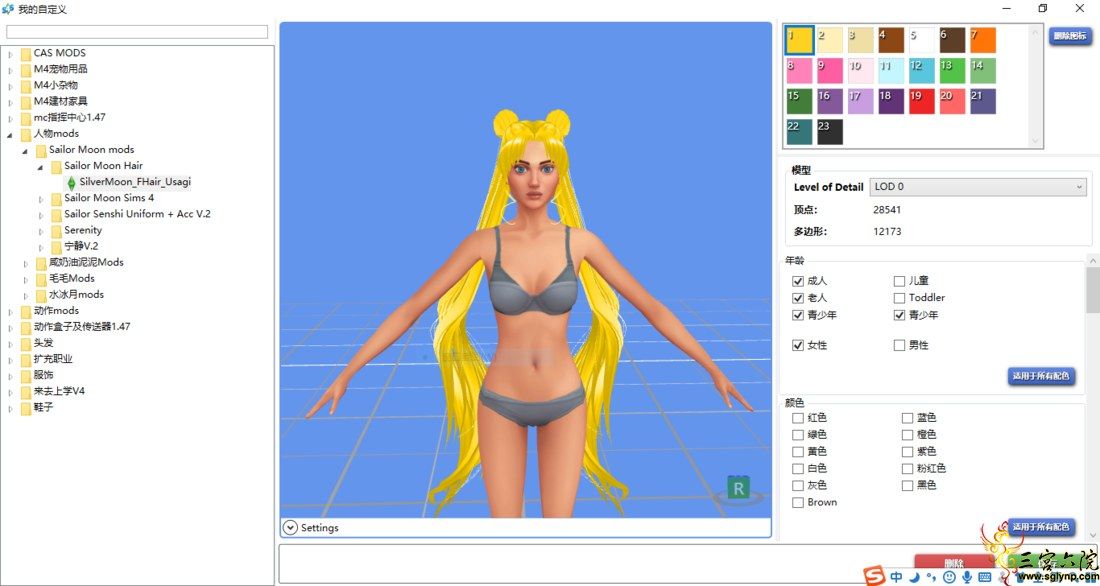This screenshot has width=1100, height=586.
Task: Check the 蓝色 color tag checkbox
Action: [x=907, y=418]
